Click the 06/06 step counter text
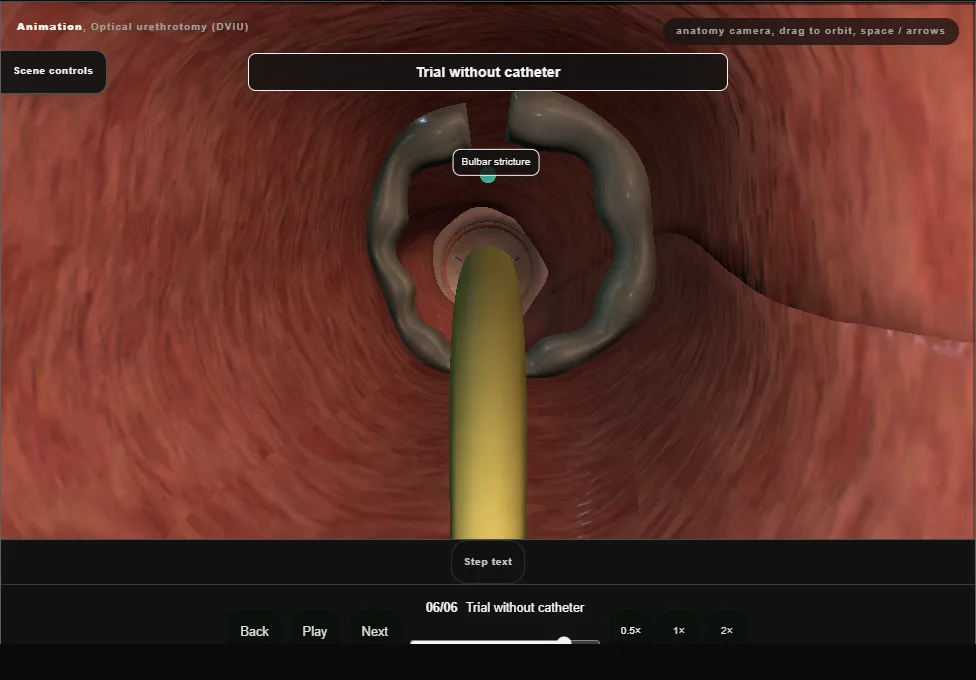976x680 pixels. [441, 607]
